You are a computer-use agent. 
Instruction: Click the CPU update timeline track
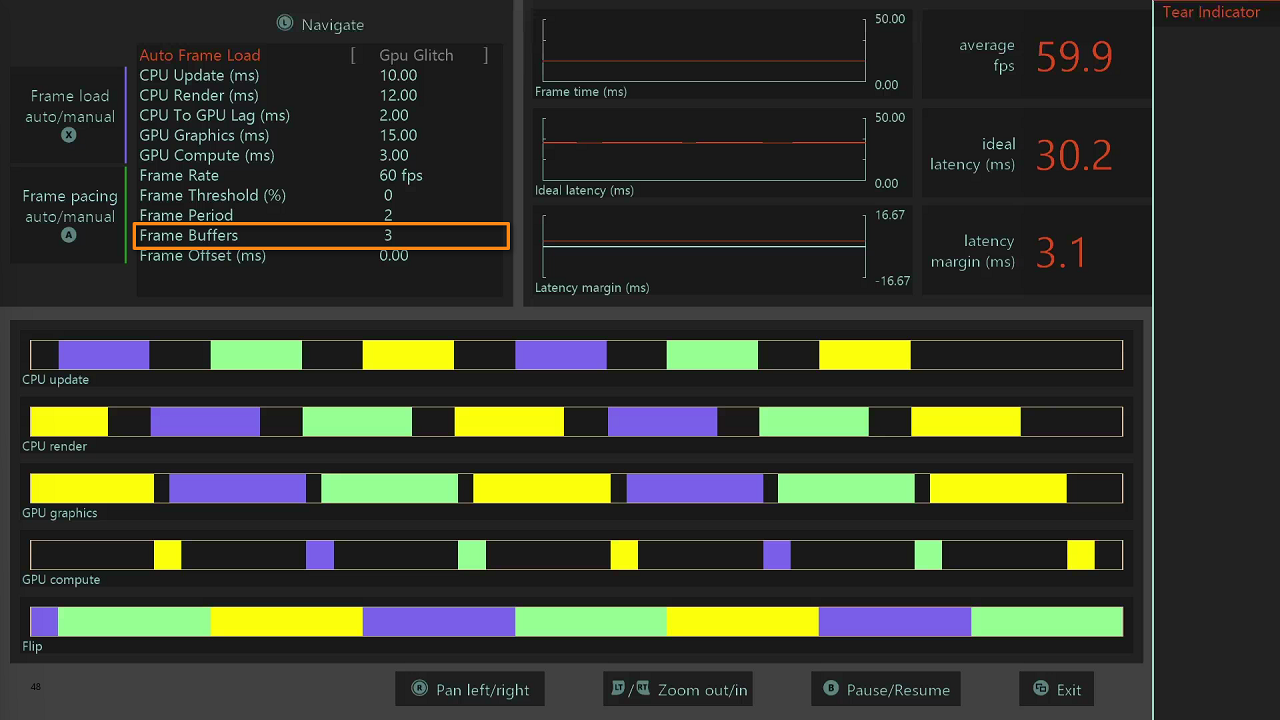[576, 355]
